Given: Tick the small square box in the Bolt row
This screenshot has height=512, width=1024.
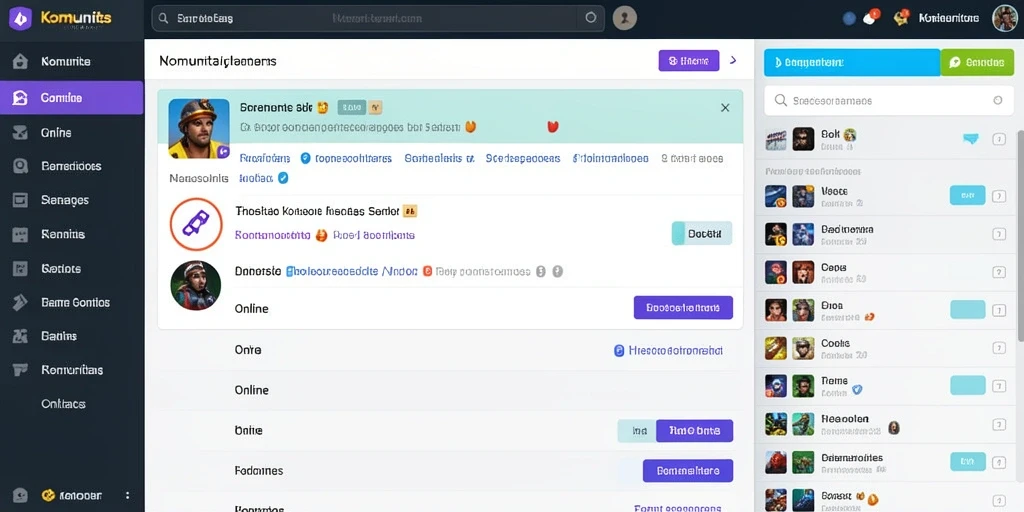Looking at the screenshot, I should click(x=999, y=139).
